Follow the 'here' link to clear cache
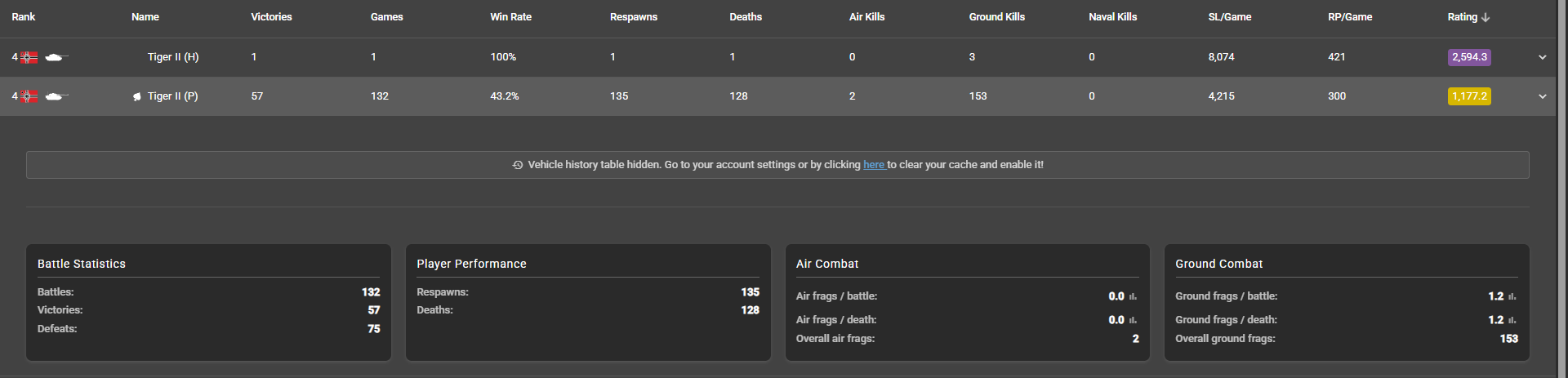This screenshot has width=1568, height=378. pyautogui.click(x=874, y=165)
